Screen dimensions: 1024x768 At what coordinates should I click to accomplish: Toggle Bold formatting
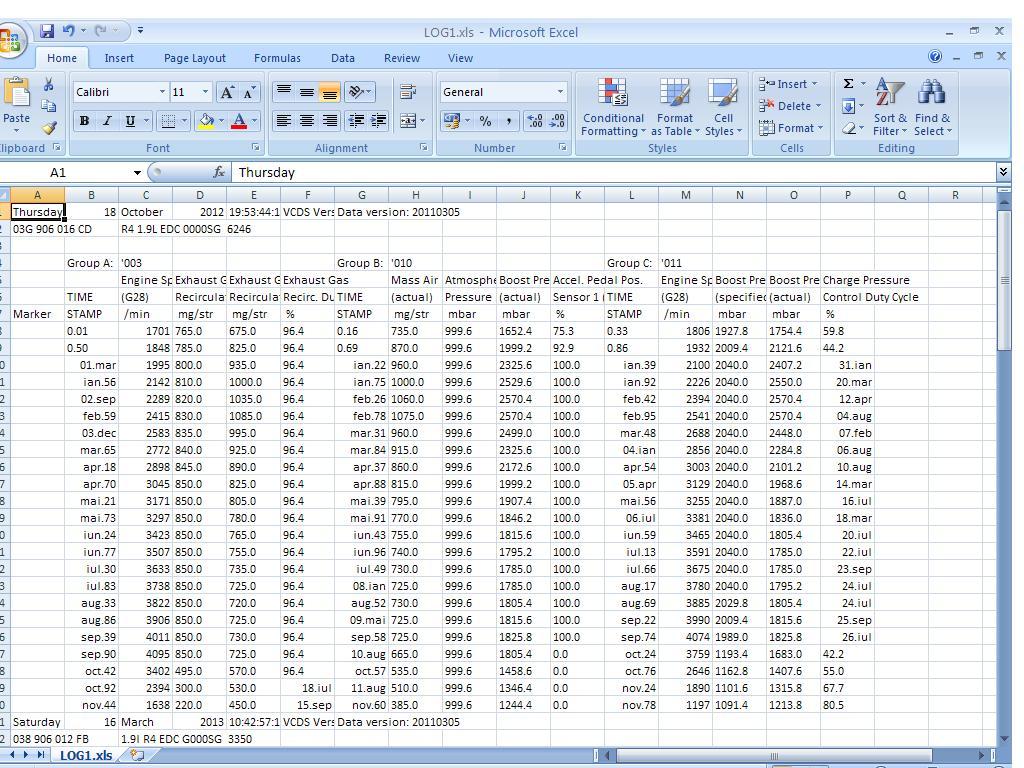[x=85, y=121]
